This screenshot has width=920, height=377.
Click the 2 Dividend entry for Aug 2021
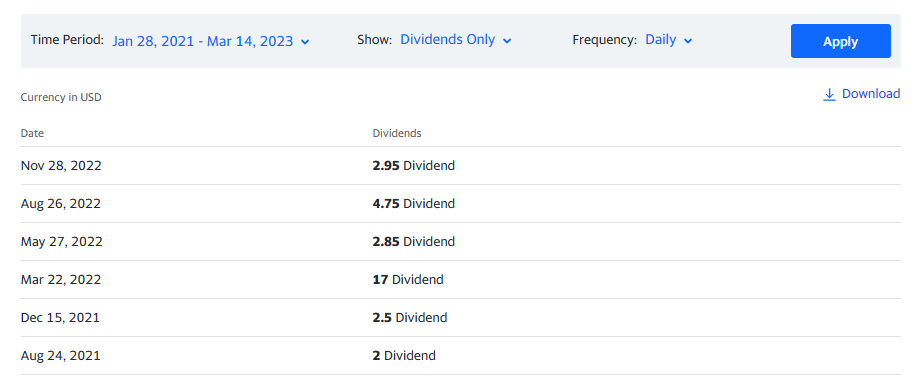[404, 356]
